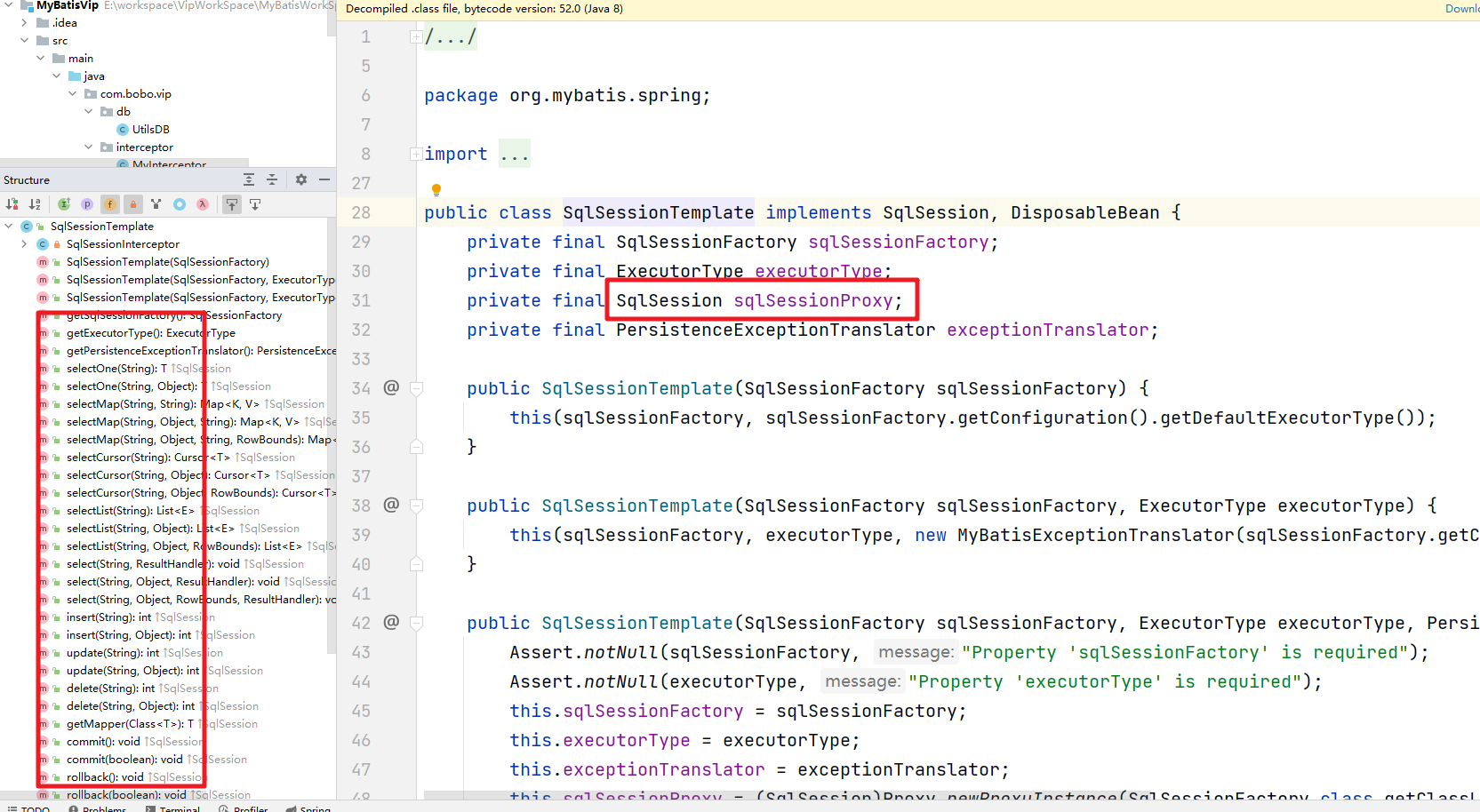Select selectMap(String, String) in Structure
Screen dimensions: 1480x812
[x=163, y=404]
